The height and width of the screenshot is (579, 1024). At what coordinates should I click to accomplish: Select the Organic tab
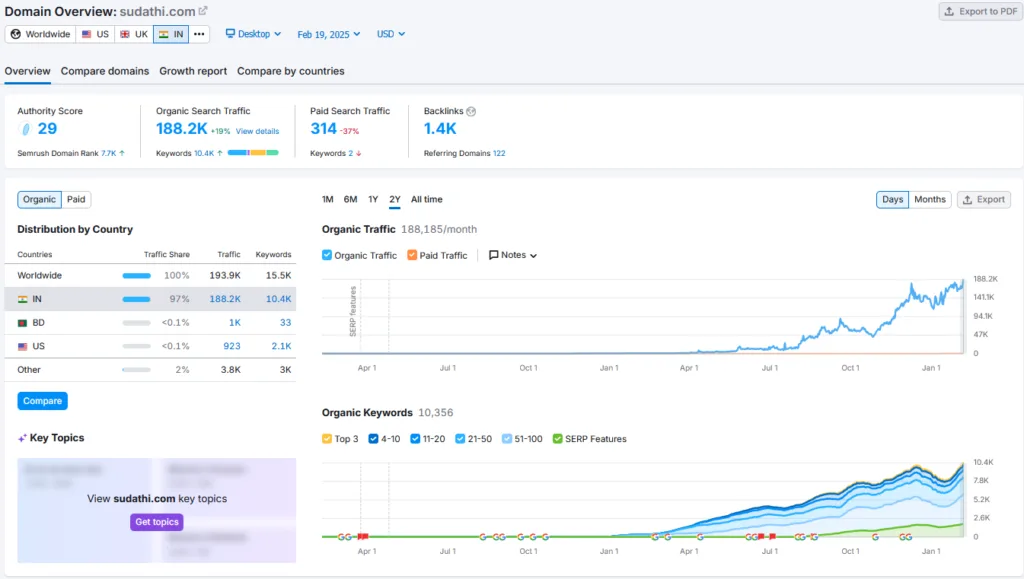click(39, 199)
